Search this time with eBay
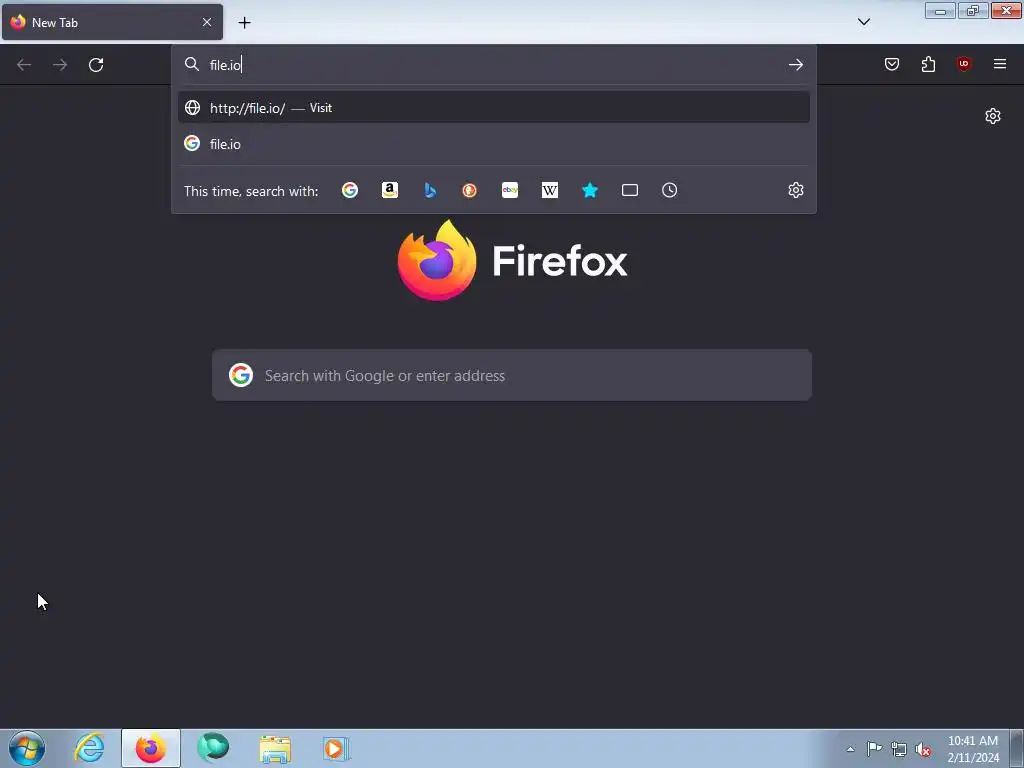The height and width of the screenshot is (768, 1024). pos(510,190)
